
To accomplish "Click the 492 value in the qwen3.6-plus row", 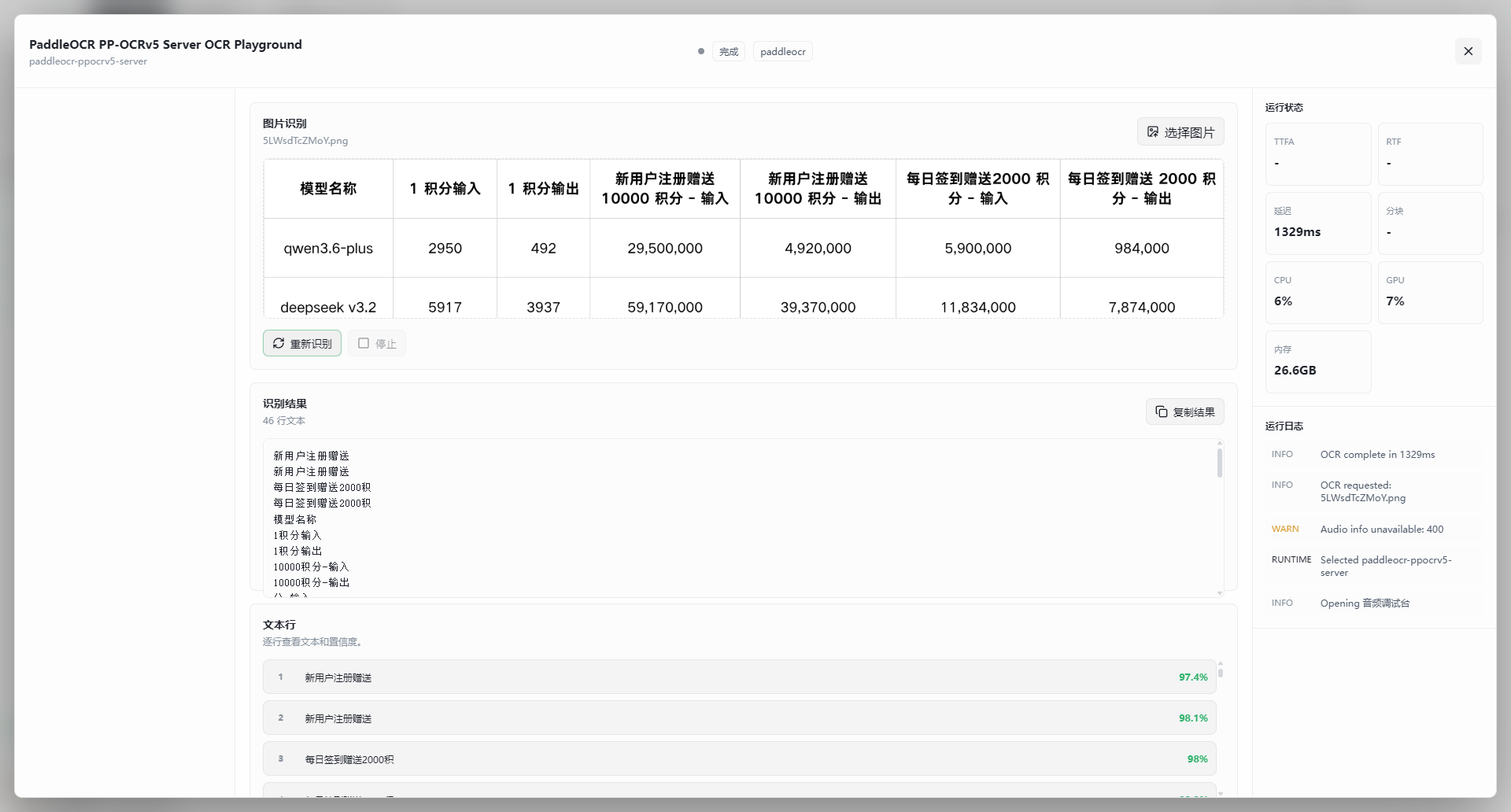I will [543, 248].
